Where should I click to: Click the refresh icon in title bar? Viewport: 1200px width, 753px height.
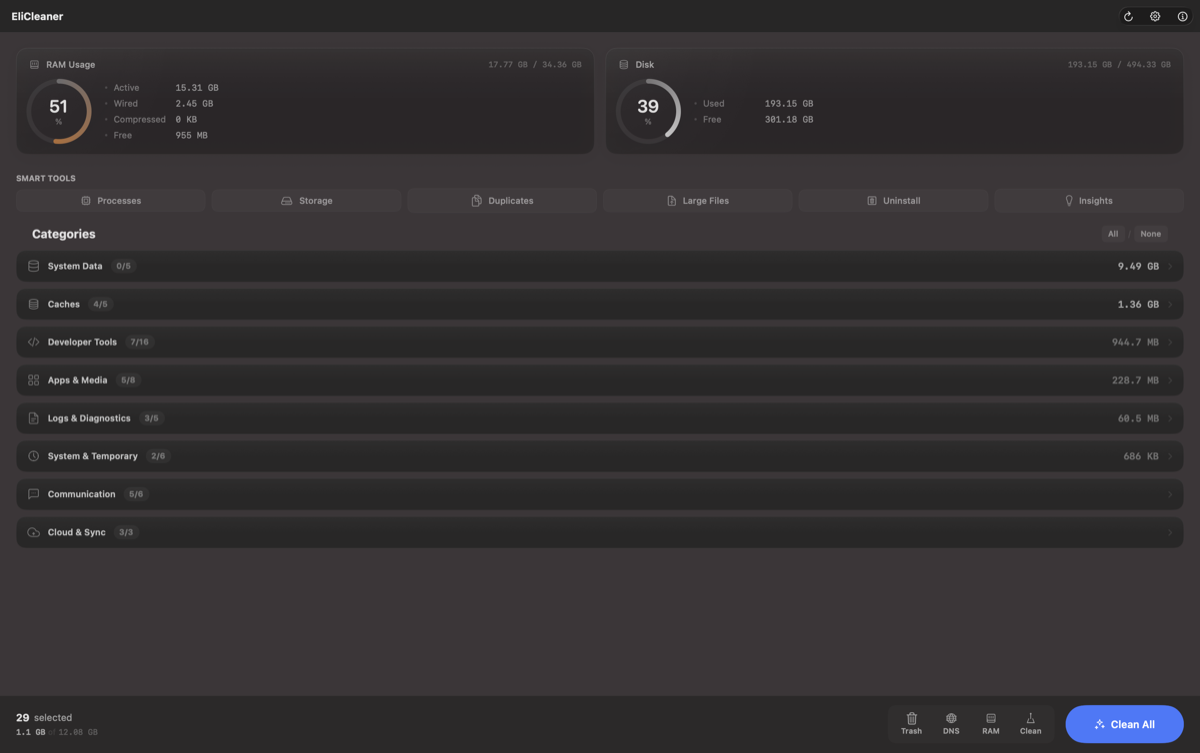tap(1128, 17)
